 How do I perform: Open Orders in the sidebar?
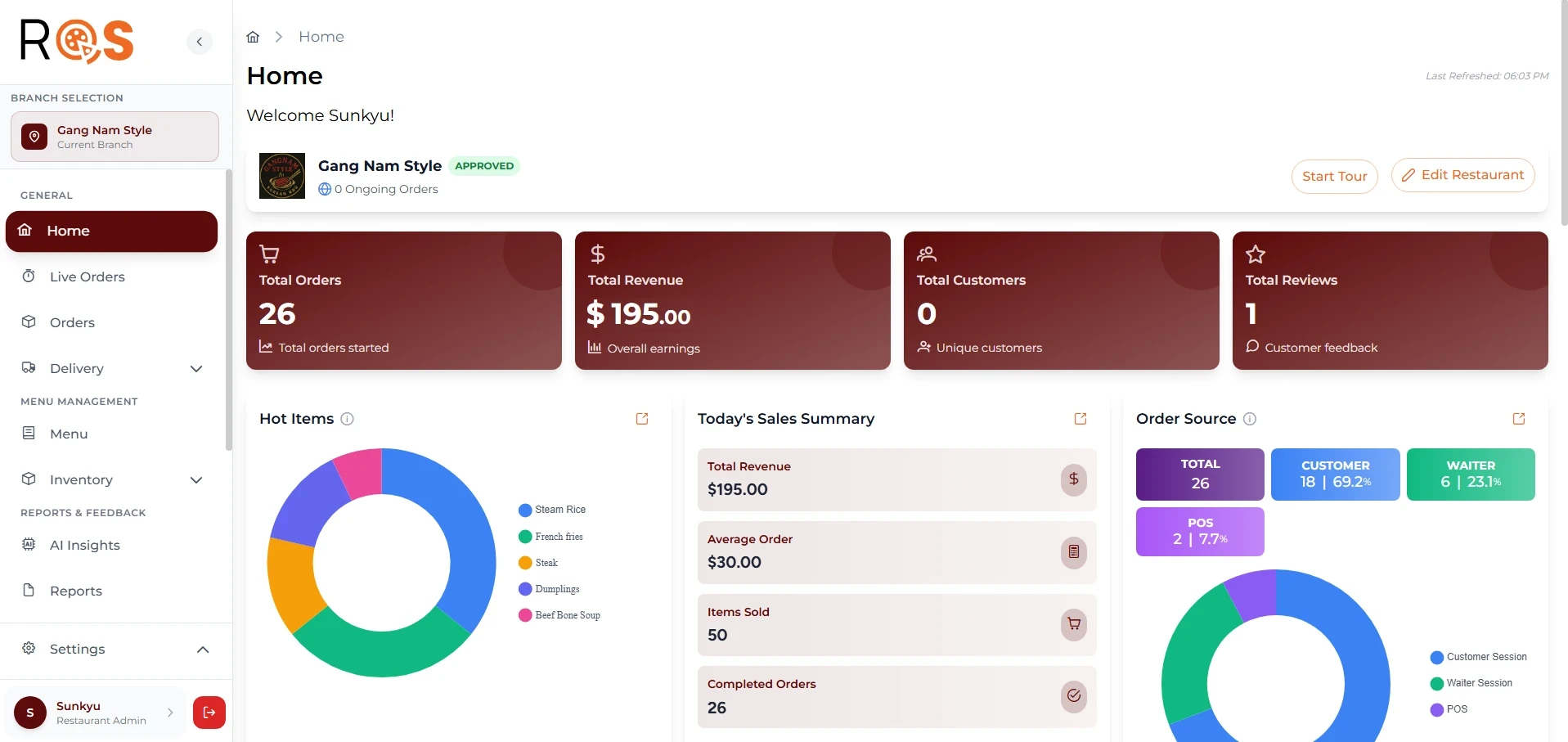pos(111,322)
